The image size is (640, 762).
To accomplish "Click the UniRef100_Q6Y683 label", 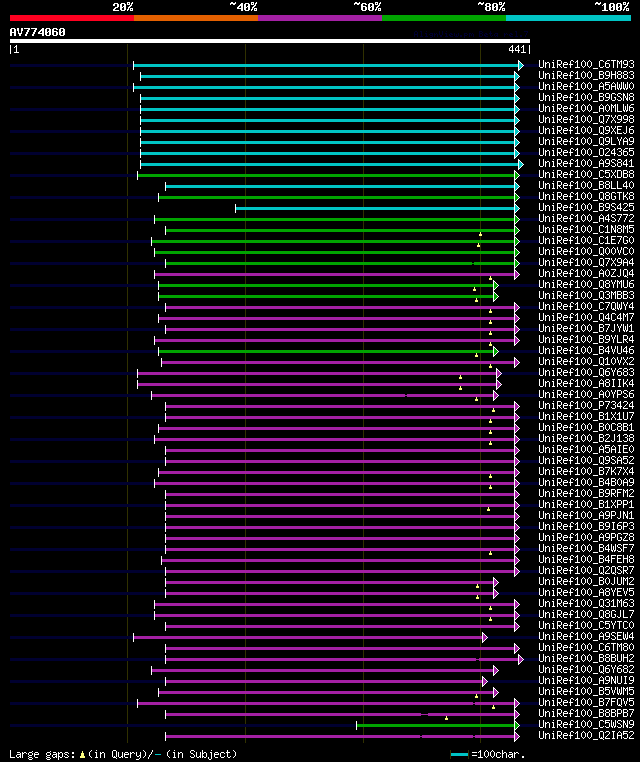I will 586,372.
